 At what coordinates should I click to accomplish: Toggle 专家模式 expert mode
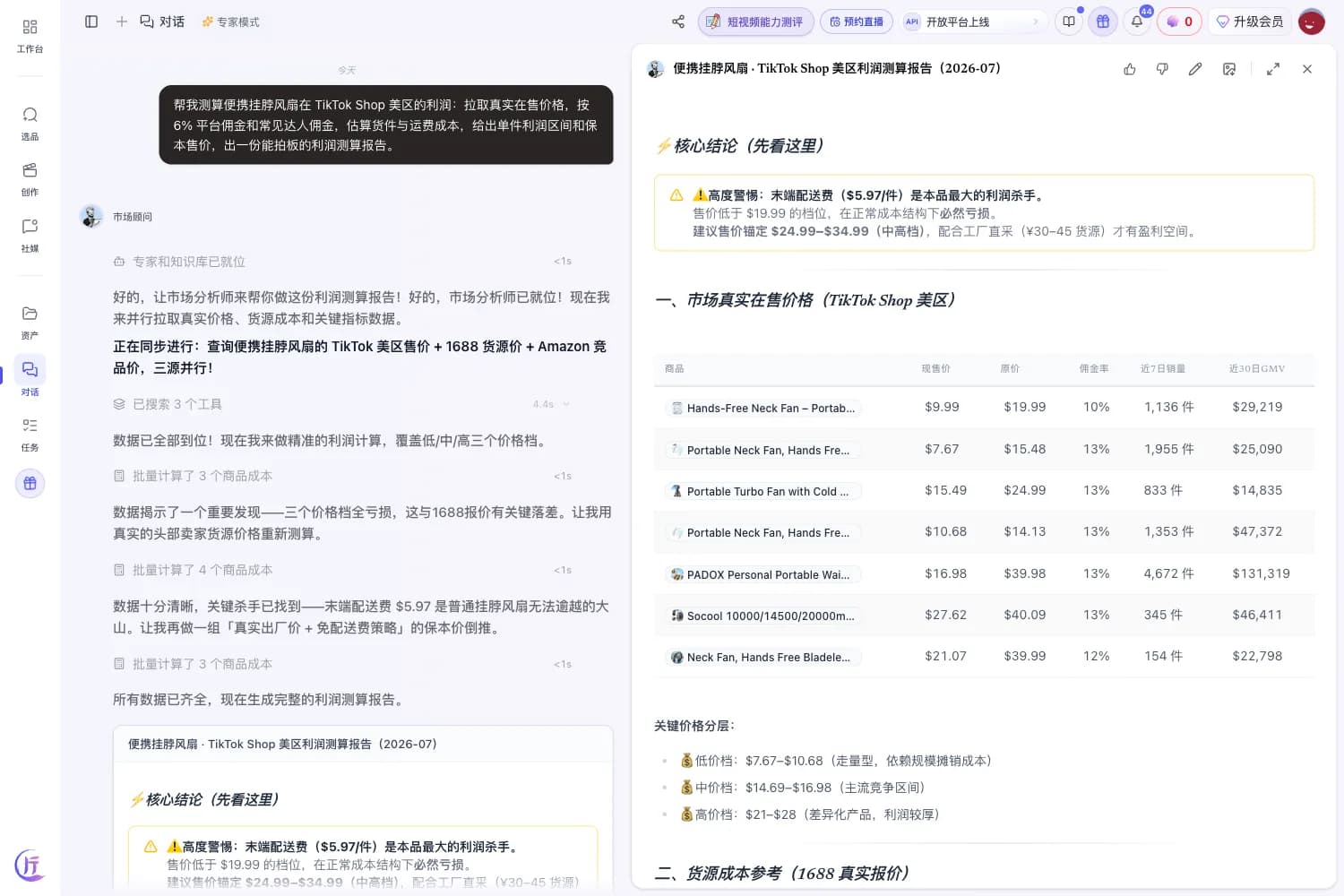[x=230, y=22]
